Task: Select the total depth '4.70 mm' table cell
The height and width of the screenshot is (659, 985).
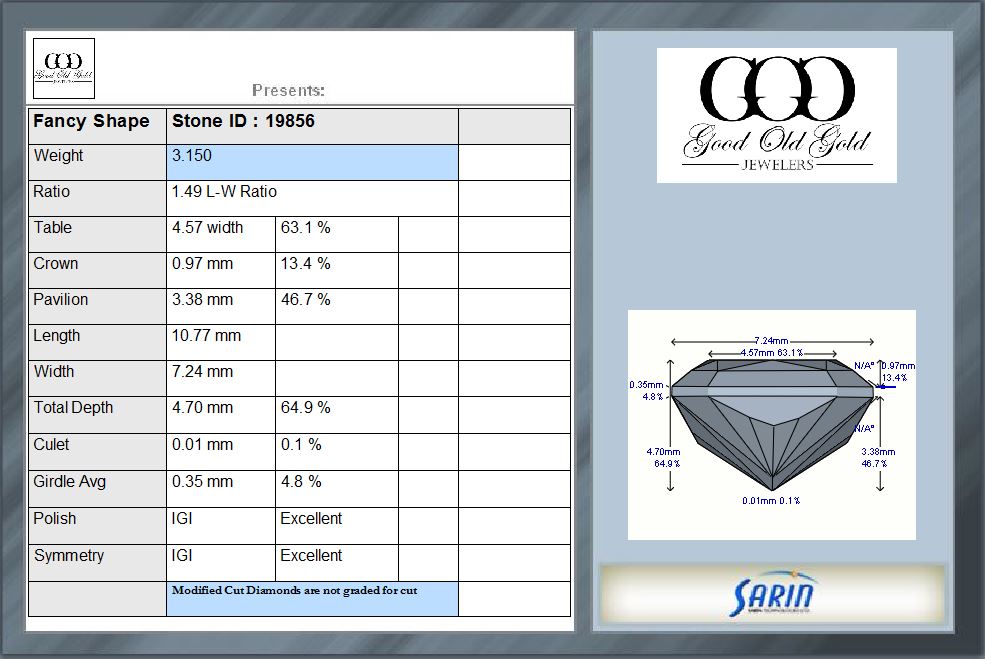Action: (x=220, y=415)
